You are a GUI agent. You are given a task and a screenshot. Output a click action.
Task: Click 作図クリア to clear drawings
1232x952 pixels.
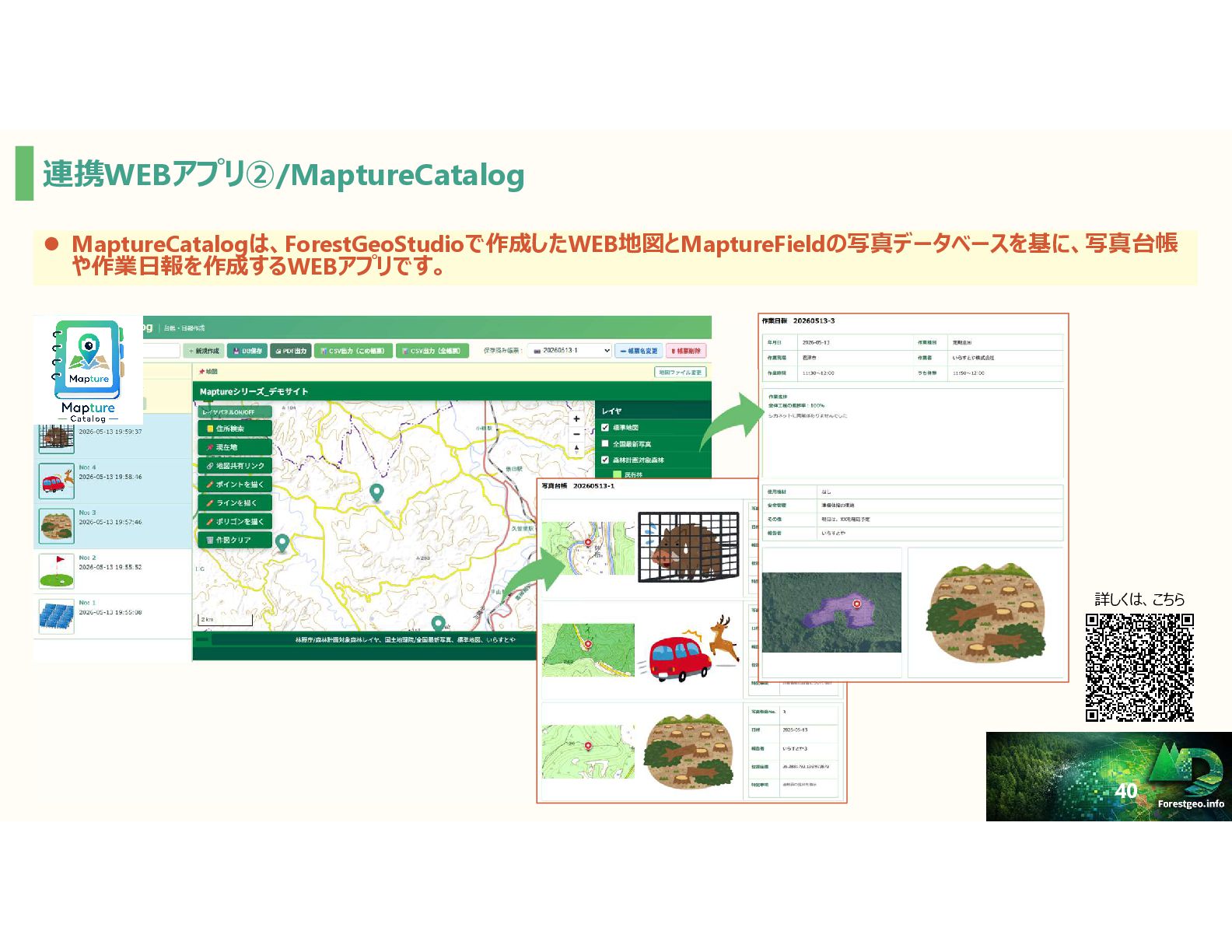click(235, 541)
